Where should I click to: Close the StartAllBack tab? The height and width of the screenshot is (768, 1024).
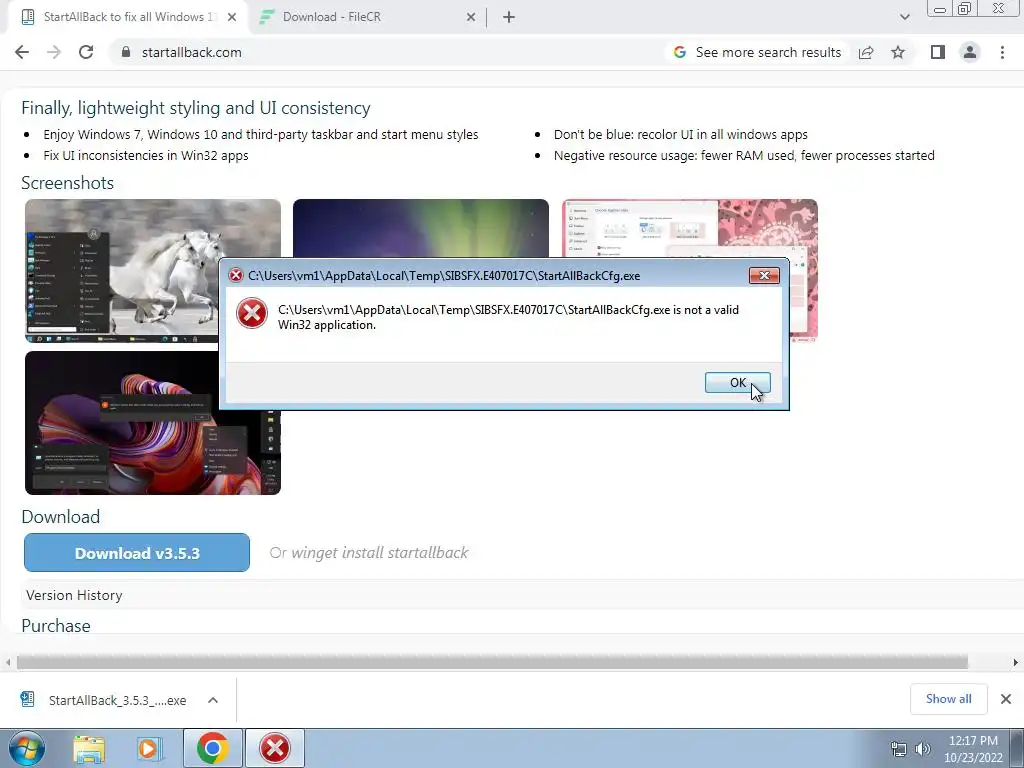coord(232,17)
